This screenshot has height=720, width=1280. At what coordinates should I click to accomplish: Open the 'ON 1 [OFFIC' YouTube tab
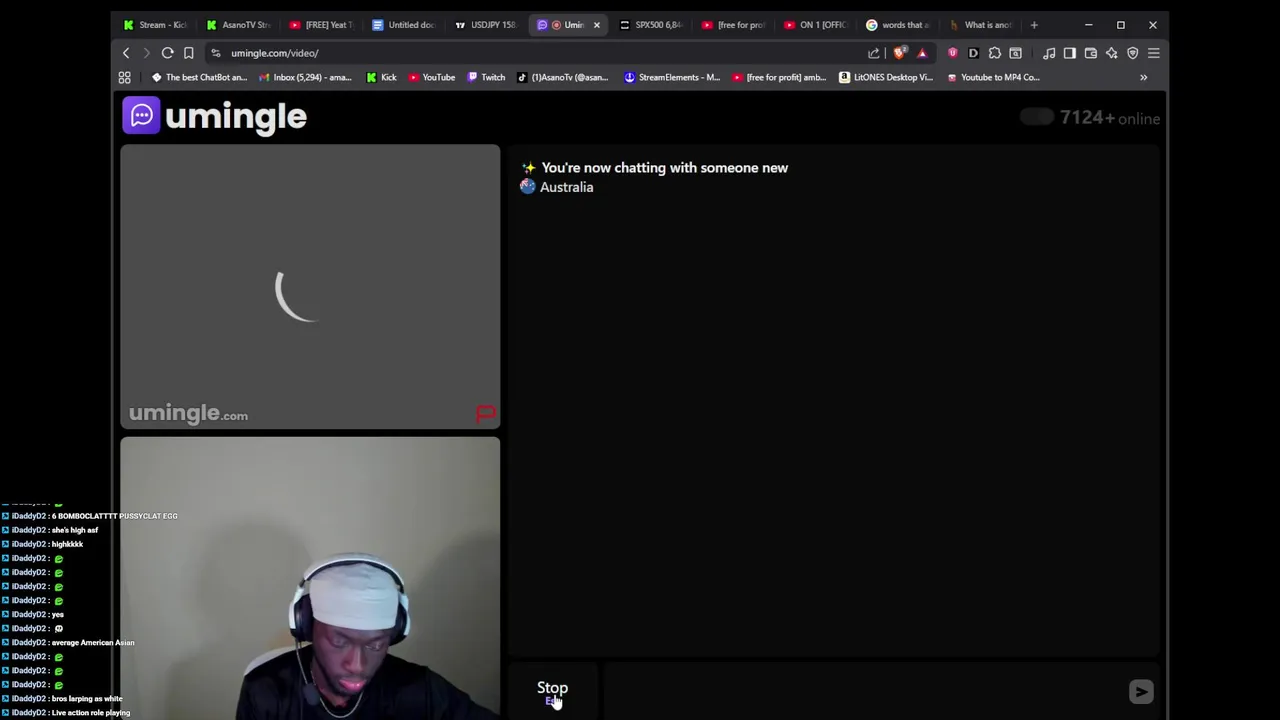(x=815, y=25)
